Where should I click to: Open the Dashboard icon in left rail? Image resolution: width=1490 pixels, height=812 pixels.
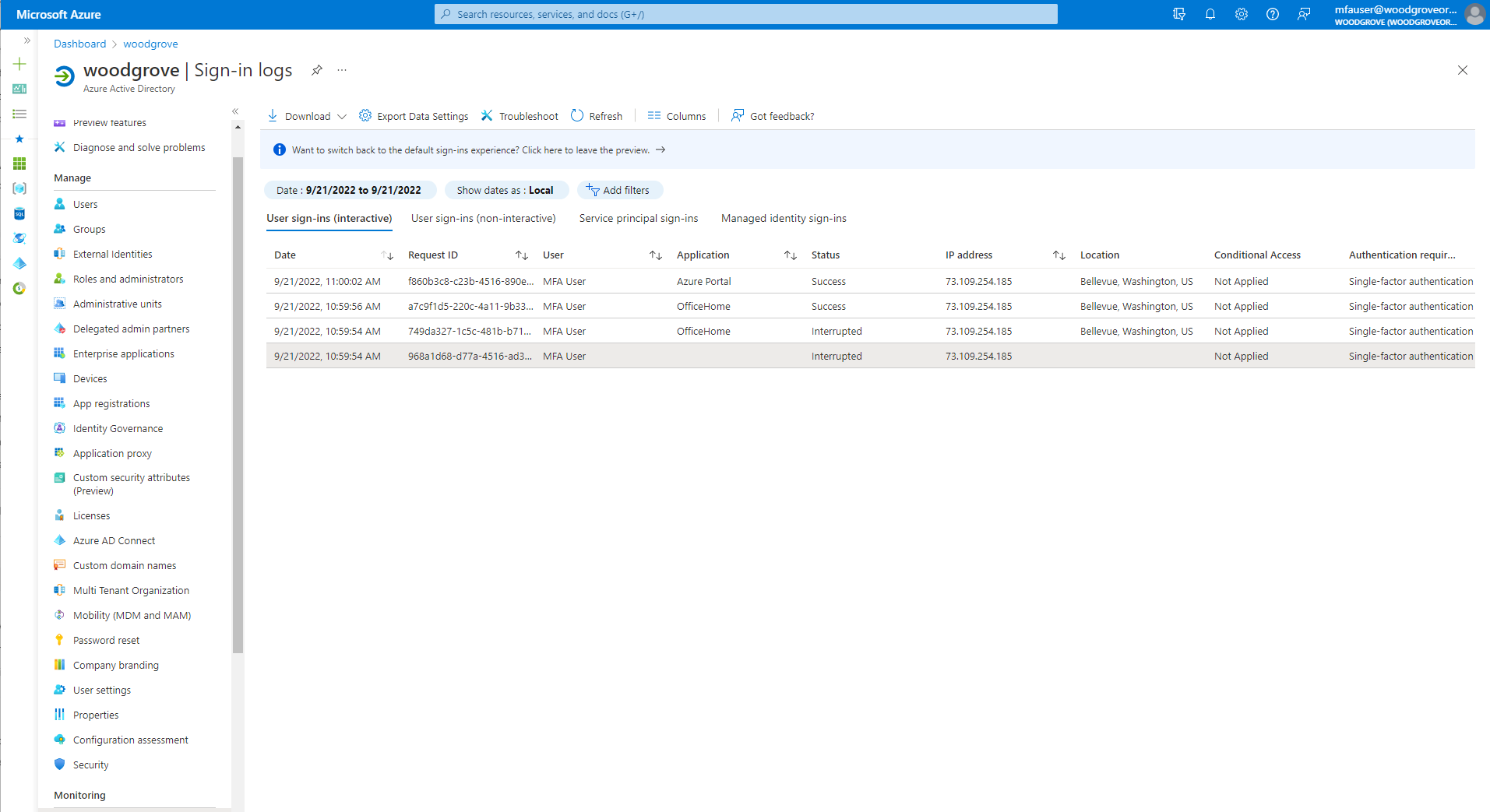coord(19,89)
